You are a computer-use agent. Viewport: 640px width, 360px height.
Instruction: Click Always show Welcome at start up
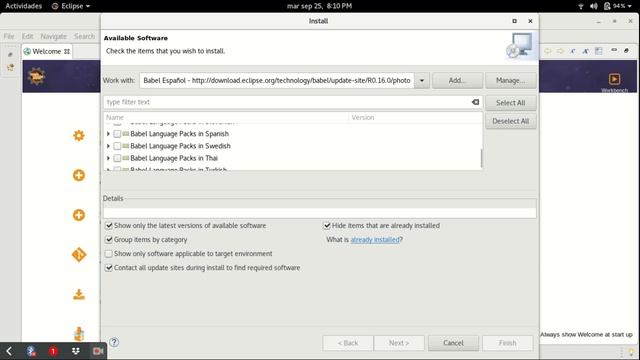[x=586, y=334]
